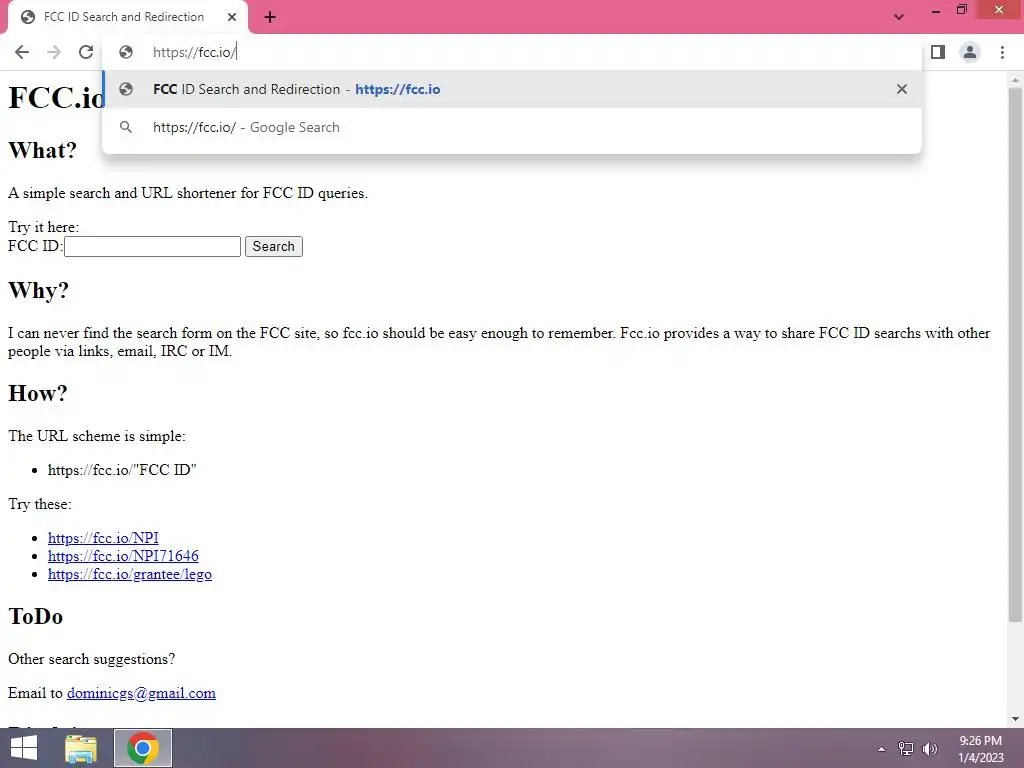
Task: Click the Chrome taskbar icon
Action: coord(143,748)
